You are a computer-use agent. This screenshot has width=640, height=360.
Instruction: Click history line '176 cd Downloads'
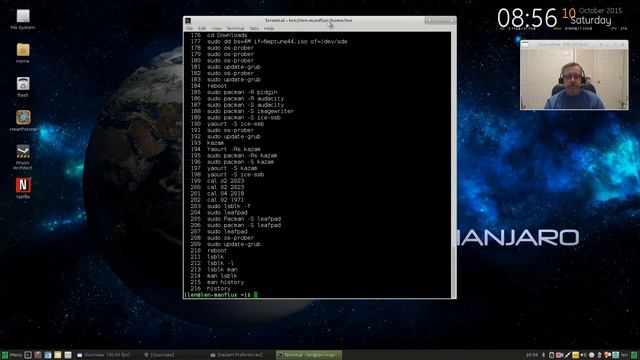[x=219, y=35]
